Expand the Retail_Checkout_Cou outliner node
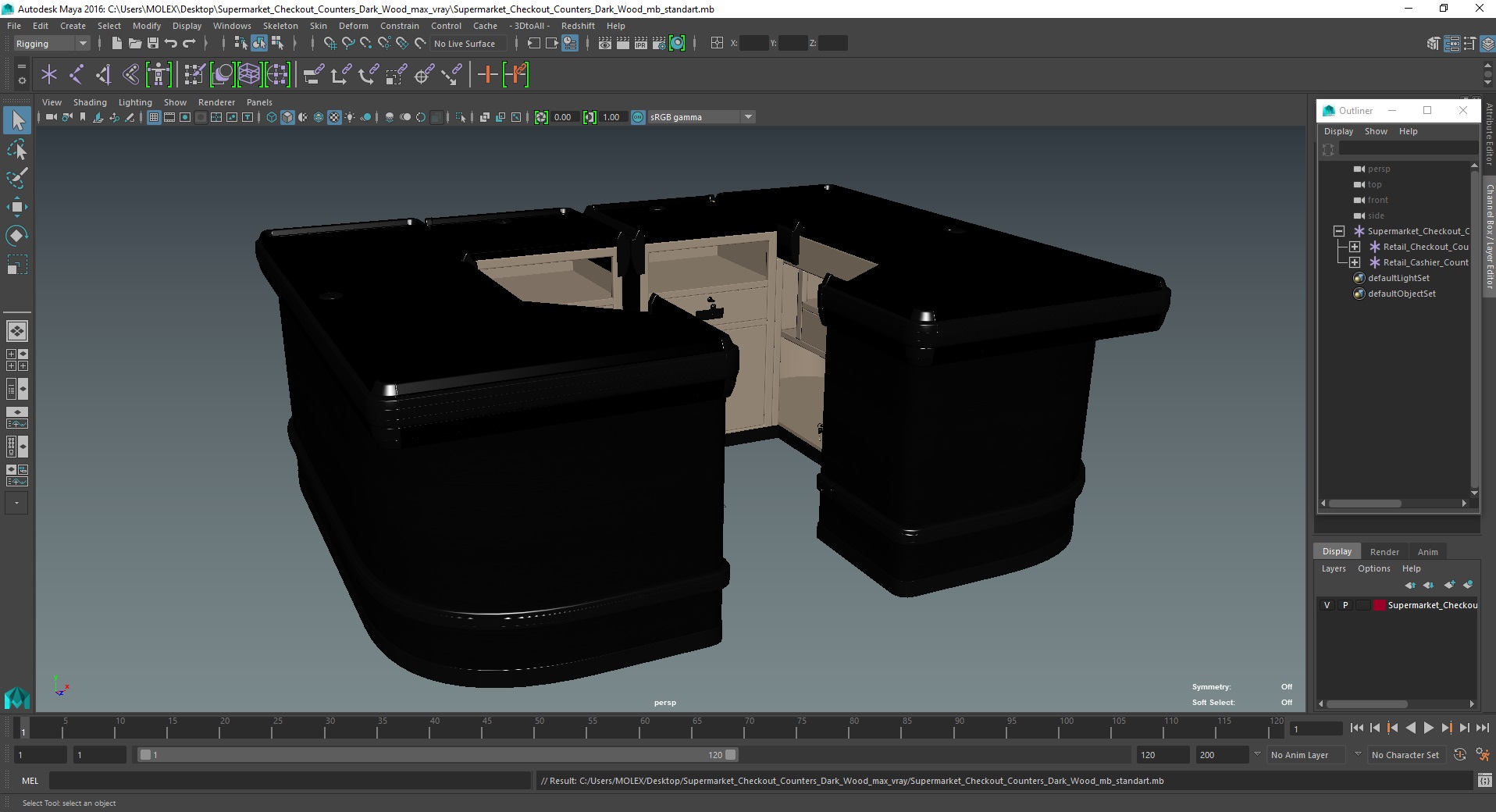Image resolution: width=1496 pixels, height=812 pixels. [x=1355, y=247]
